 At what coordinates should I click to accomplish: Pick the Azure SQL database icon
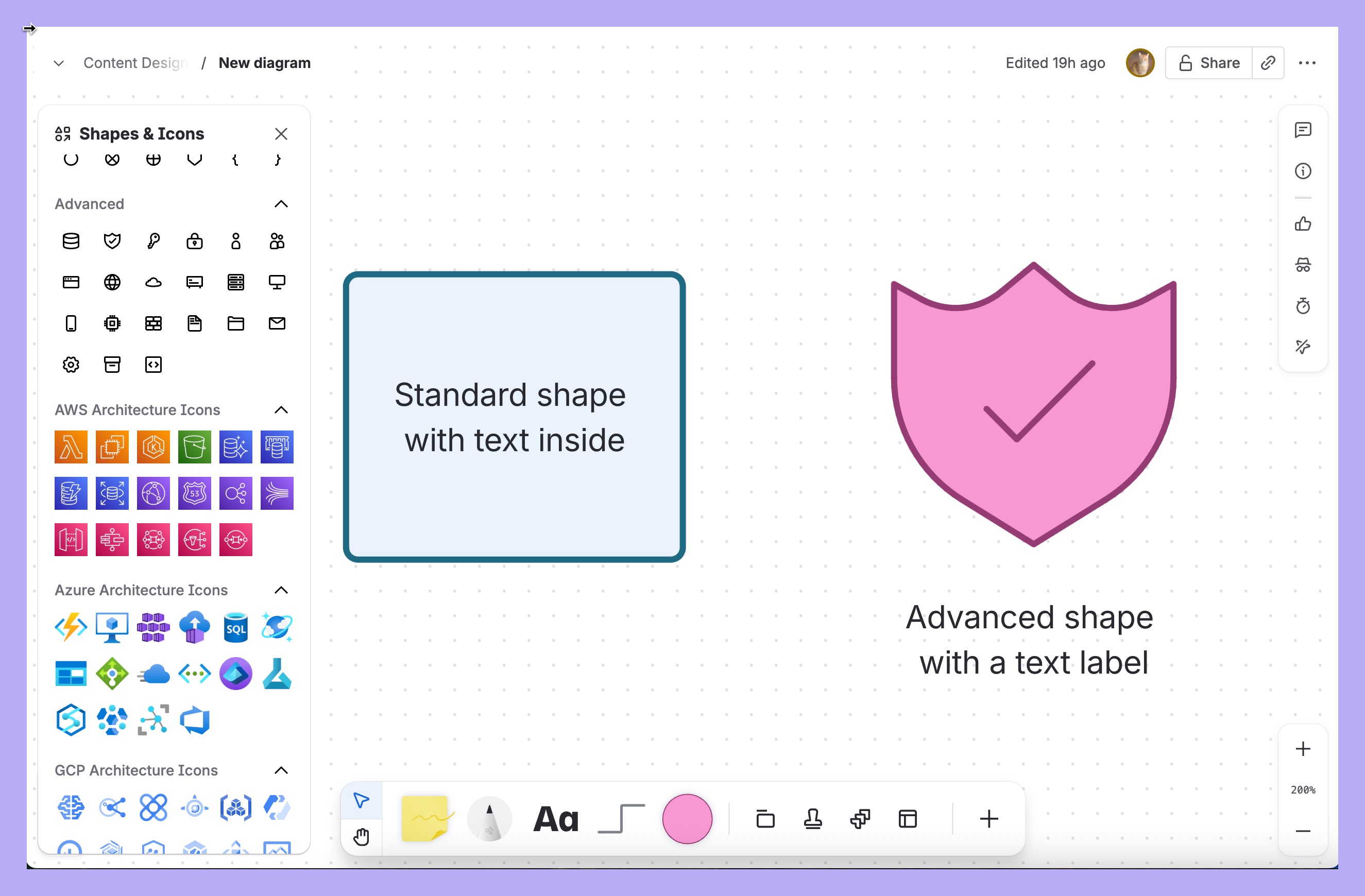[x=236, y=627]
